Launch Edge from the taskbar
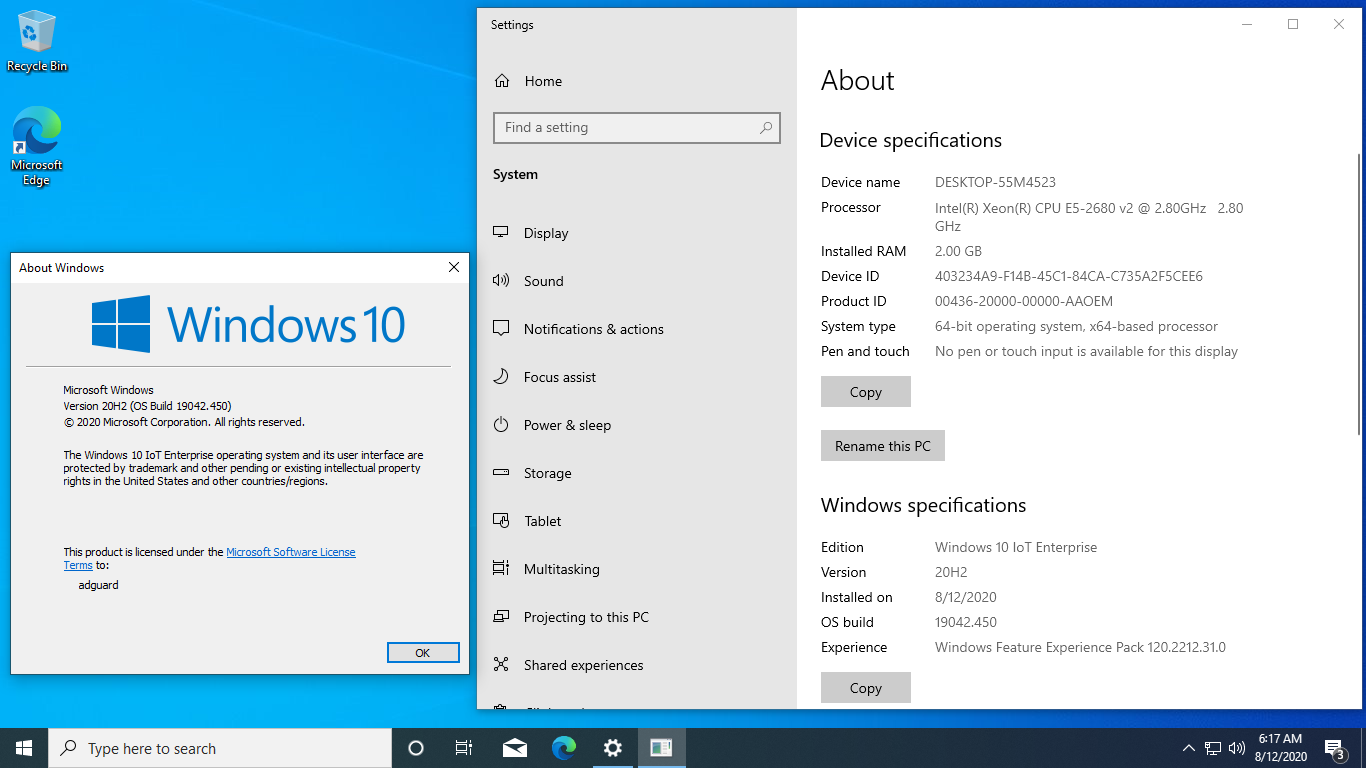Screen dimensions: 1366x768 tap(564, 748)
